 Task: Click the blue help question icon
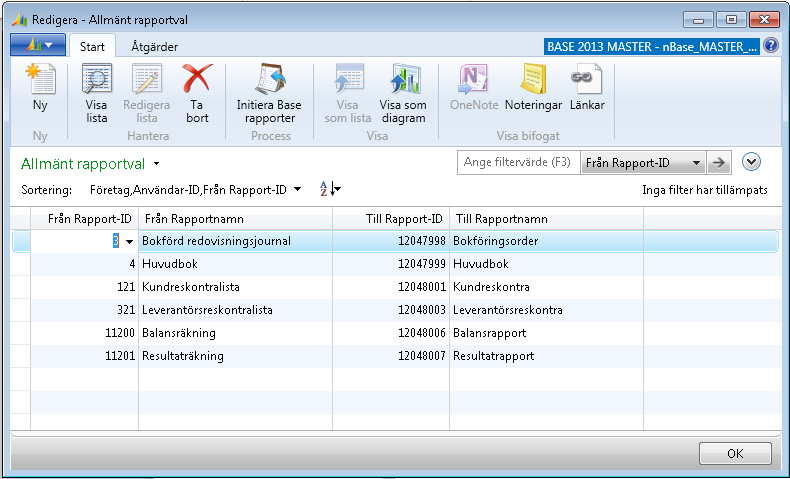click(x=771, y=45)
